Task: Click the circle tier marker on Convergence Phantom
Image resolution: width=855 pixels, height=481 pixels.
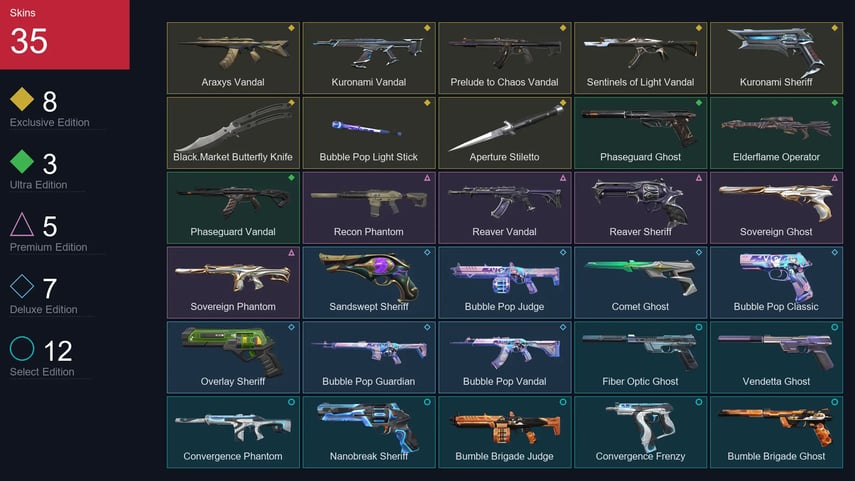Action: (291, 402)
